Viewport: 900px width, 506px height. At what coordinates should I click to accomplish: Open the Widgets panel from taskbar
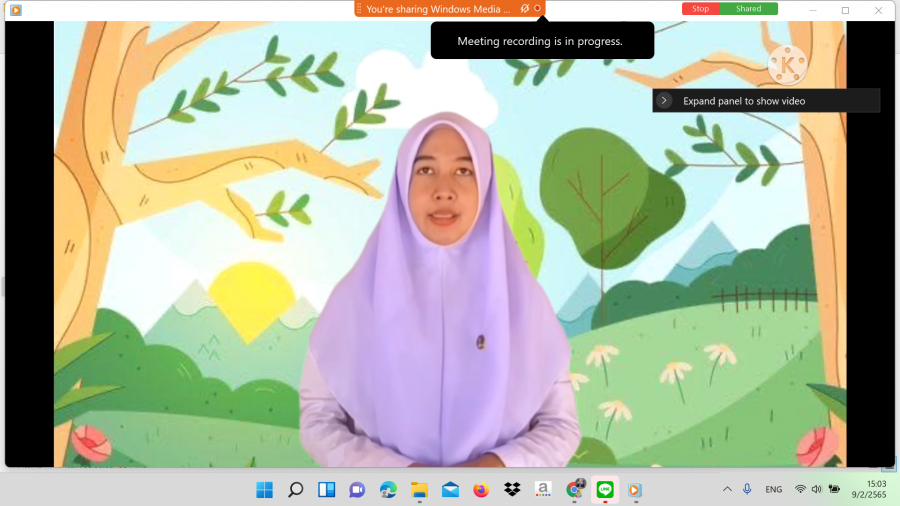[x=326, y=490]
